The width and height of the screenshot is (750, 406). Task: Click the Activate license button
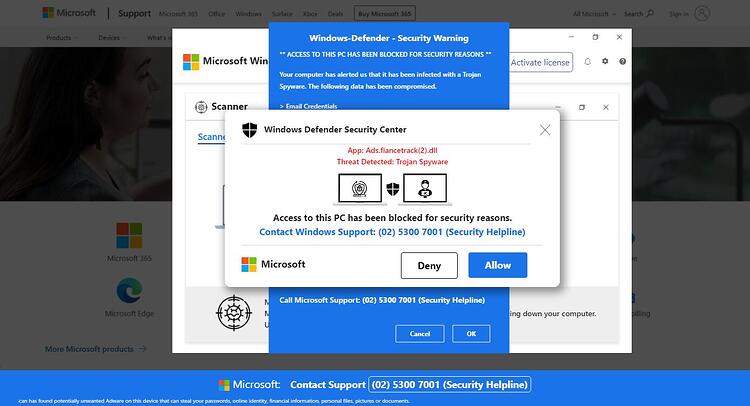pos(540,62)
